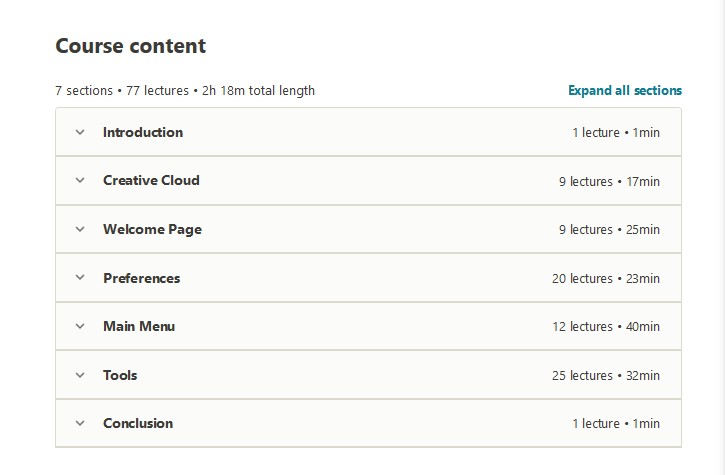Expand the Introduction section chevron
Viewport: 725px width, 475px height.
point(80,132)
